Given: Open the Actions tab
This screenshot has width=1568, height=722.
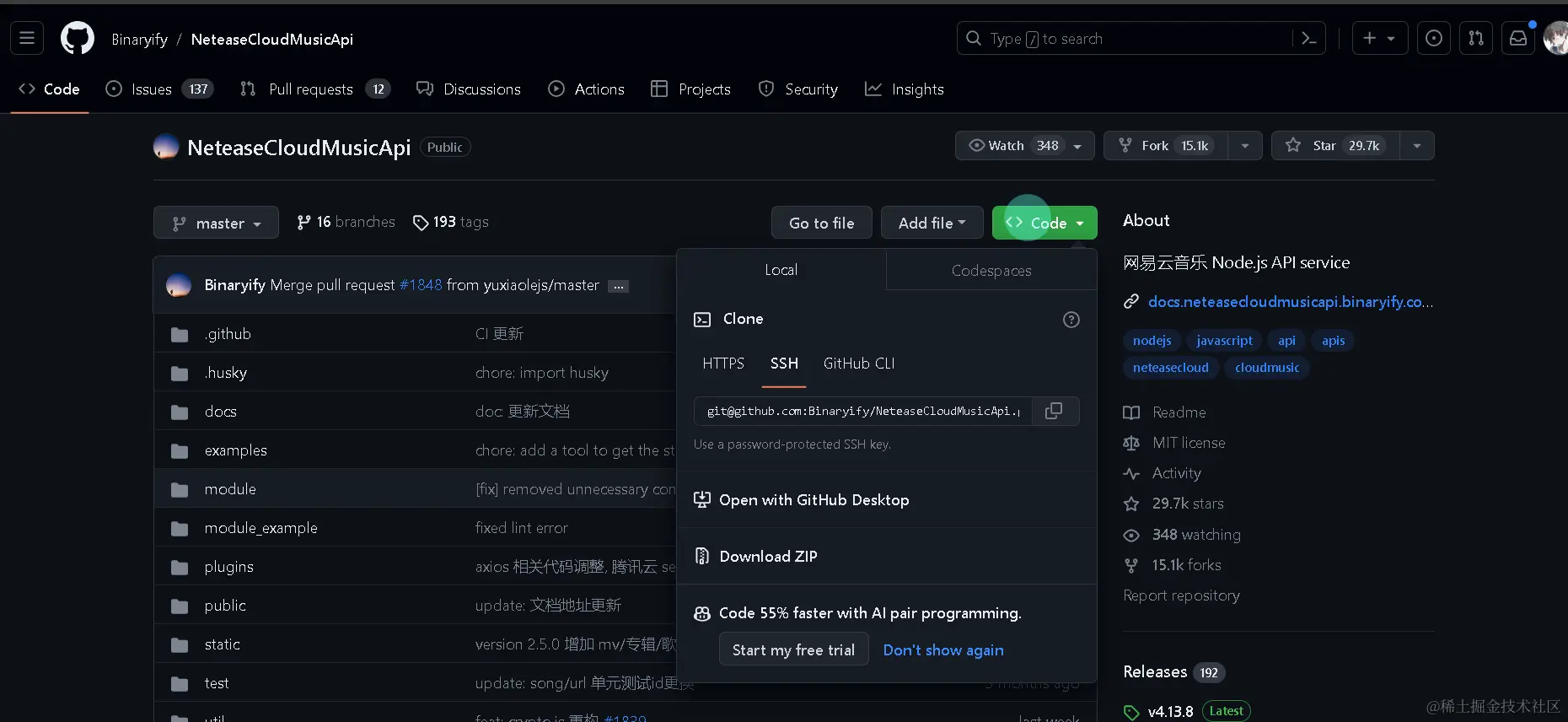Looking at the screenshot, I should coord(586,89).
